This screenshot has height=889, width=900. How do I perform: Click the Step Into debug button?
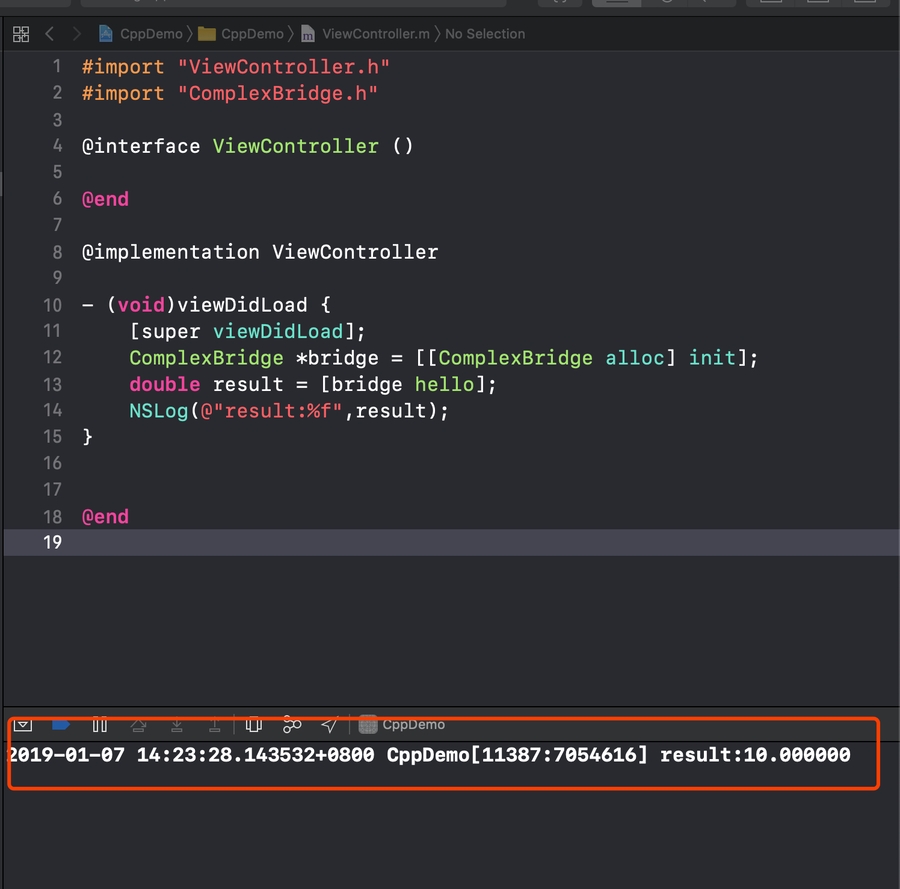(177, 724)
